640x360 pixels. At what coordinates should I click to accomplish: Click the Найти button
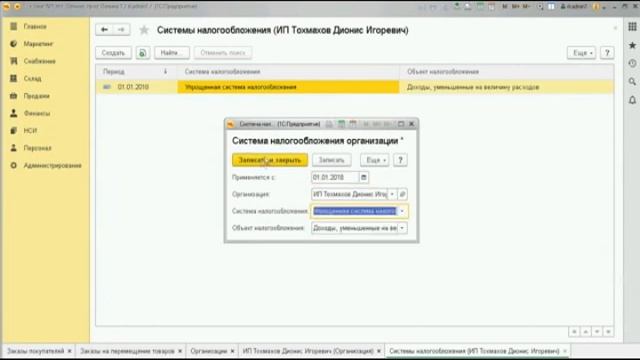(172, 53)
